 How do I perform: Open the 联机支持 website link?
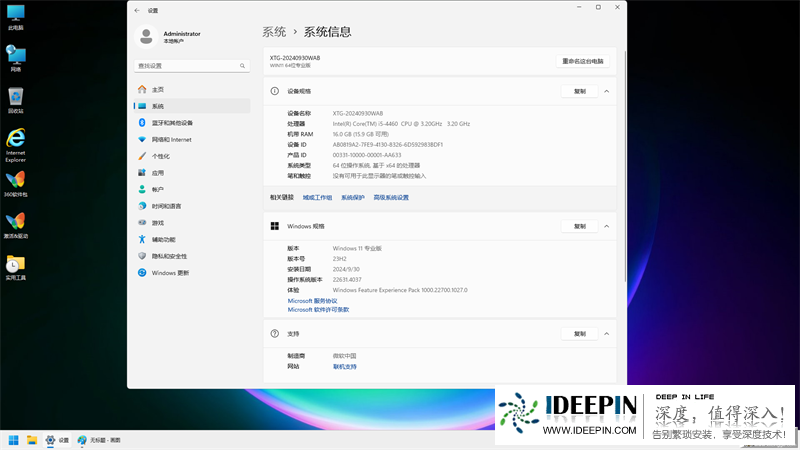tap(345, 366)
